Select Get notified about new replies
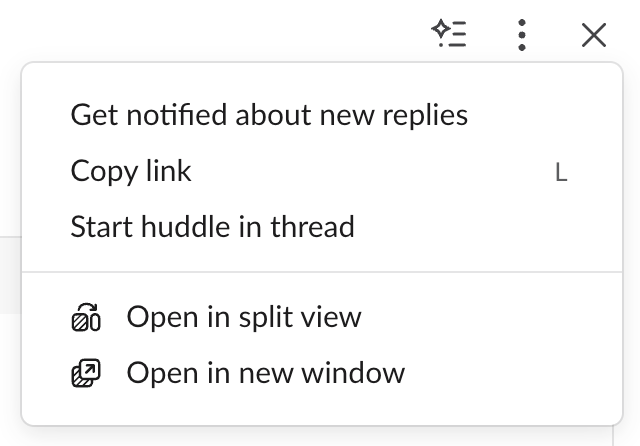Screen dimensions: 640x446 pos(269,115)
